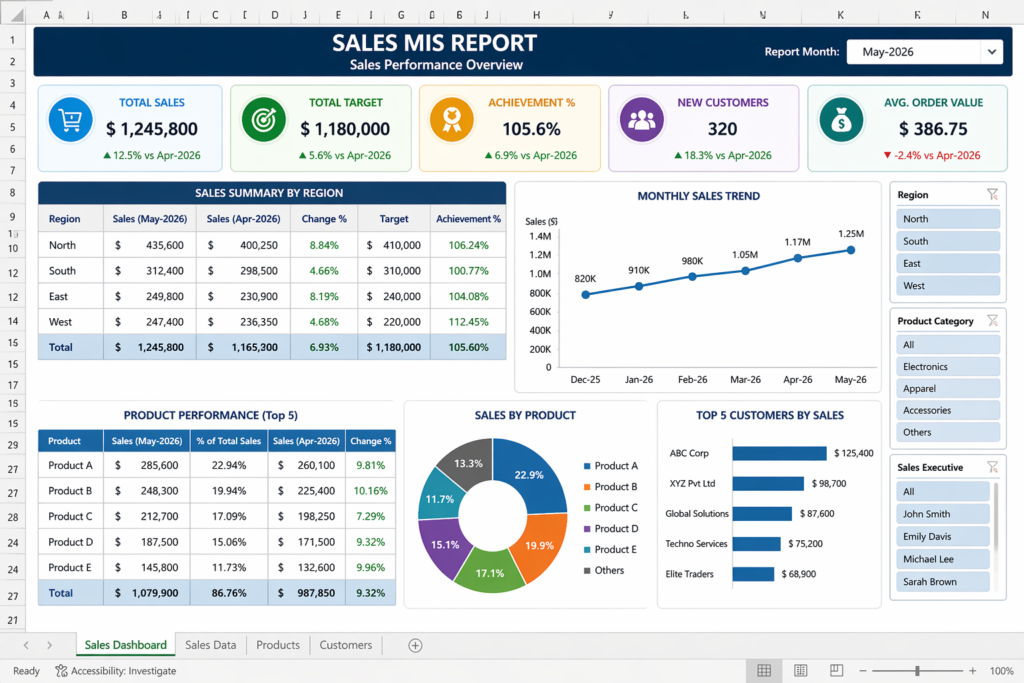Switch to Page Break Preview icon
This screenshot has width=1024, height=683.
(x=837, y=671)
